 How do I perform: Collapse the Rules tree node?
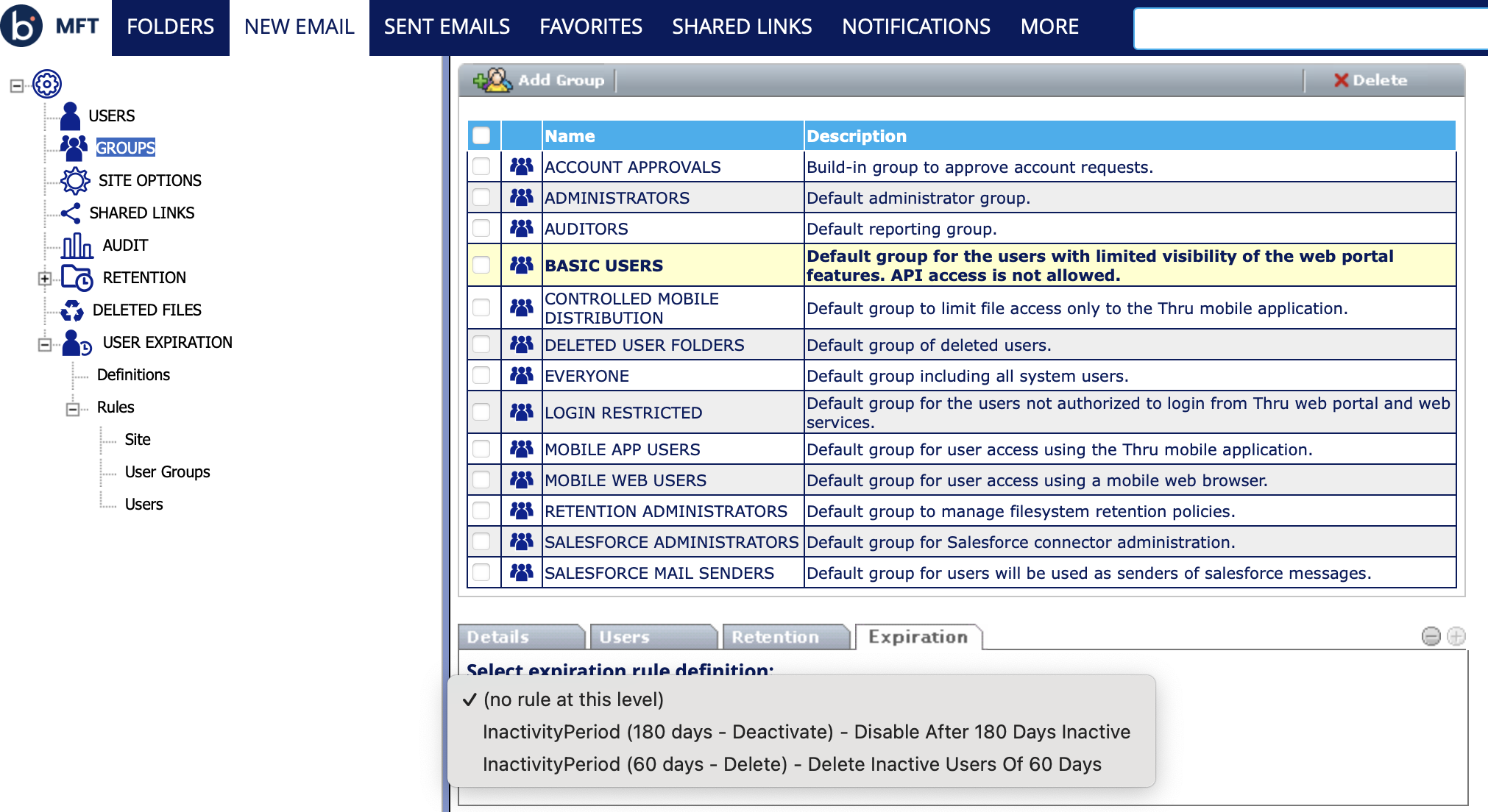click(x=73, y=408)
